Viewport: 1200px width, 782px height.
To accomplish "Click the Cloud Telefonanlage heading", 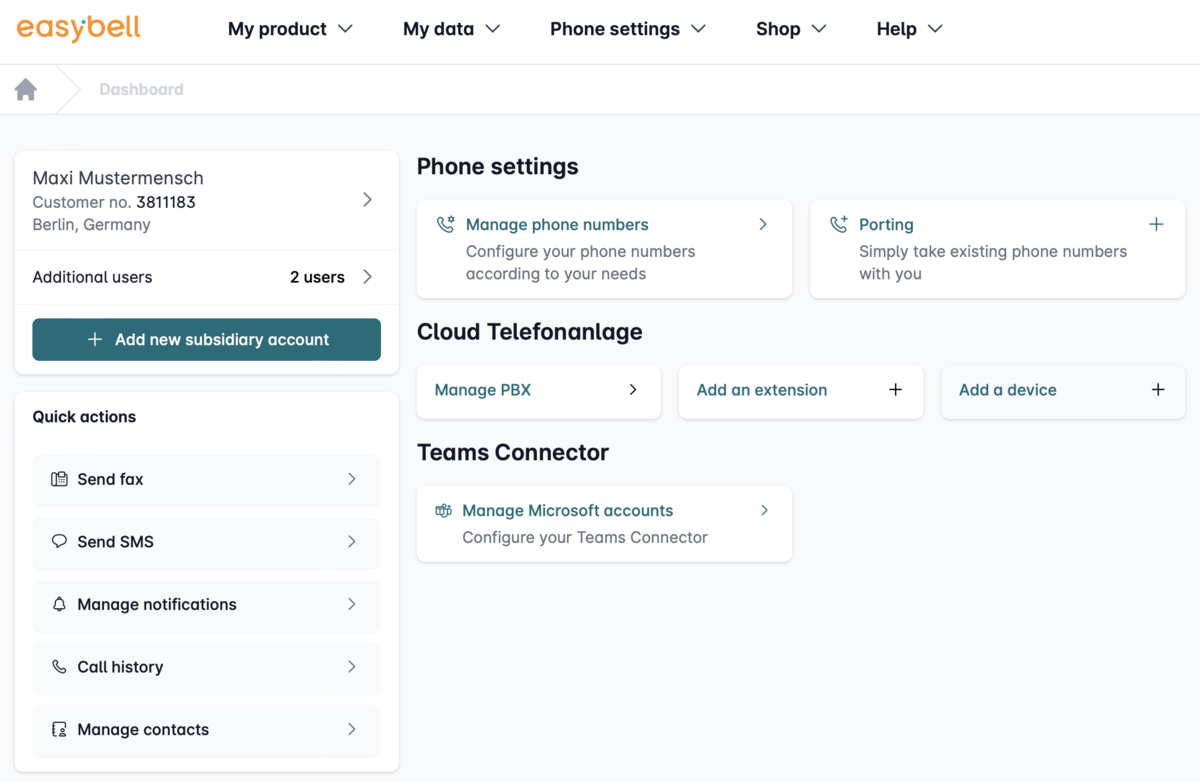I will click(530, 332).
